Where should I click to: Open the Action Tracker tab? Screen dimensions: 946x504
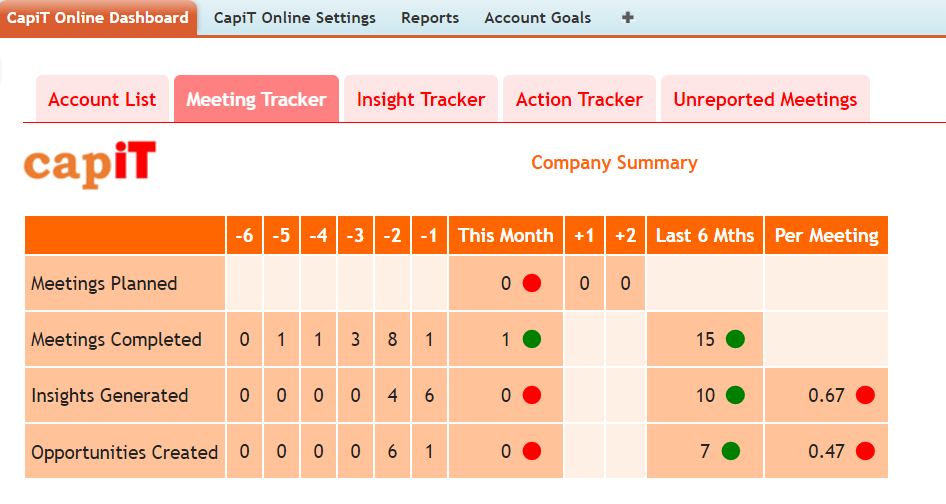coord(579,99)
